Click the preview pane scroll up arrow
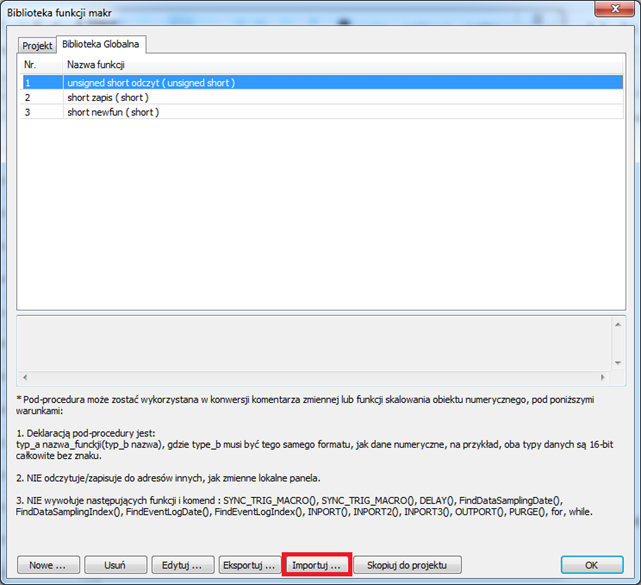The image size is (641, 585). pyautogui.click(x=618, y=325)
